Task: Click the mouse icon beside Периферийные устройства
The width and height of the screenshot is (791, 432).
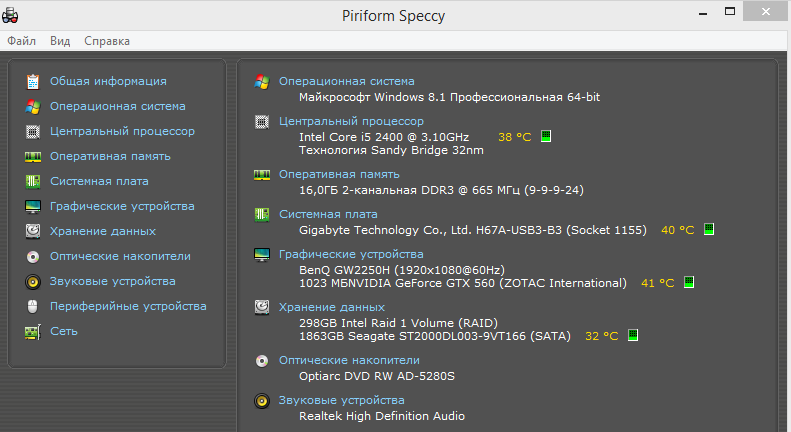Action: (x=33, y=306)
